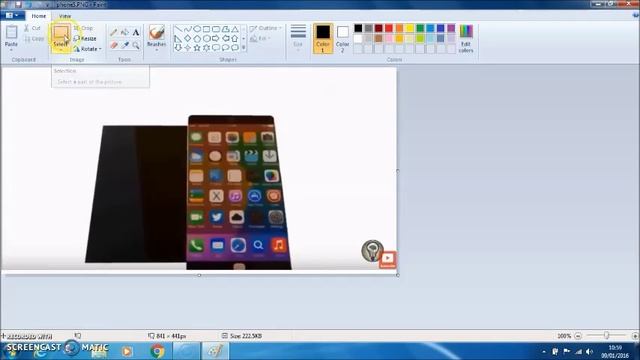640x360 pixels.
Task: Click the zoom slider handle
Action: point(607,336)
